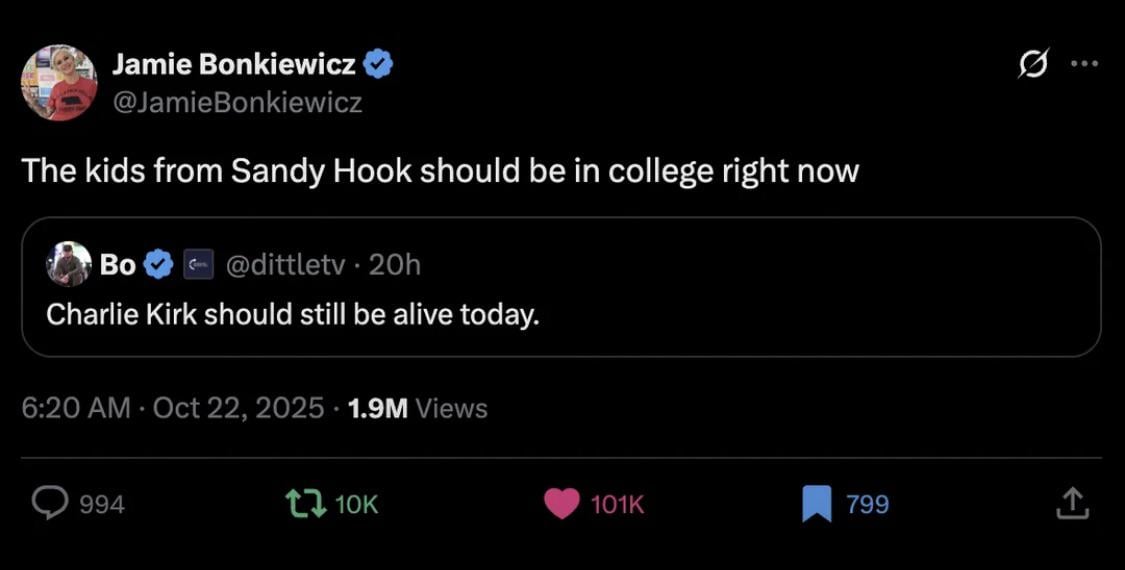Click the 6:20 AM Oct 22, 2025 timestamp
This screenshot has width=1125, height=570.
(172, 408)
